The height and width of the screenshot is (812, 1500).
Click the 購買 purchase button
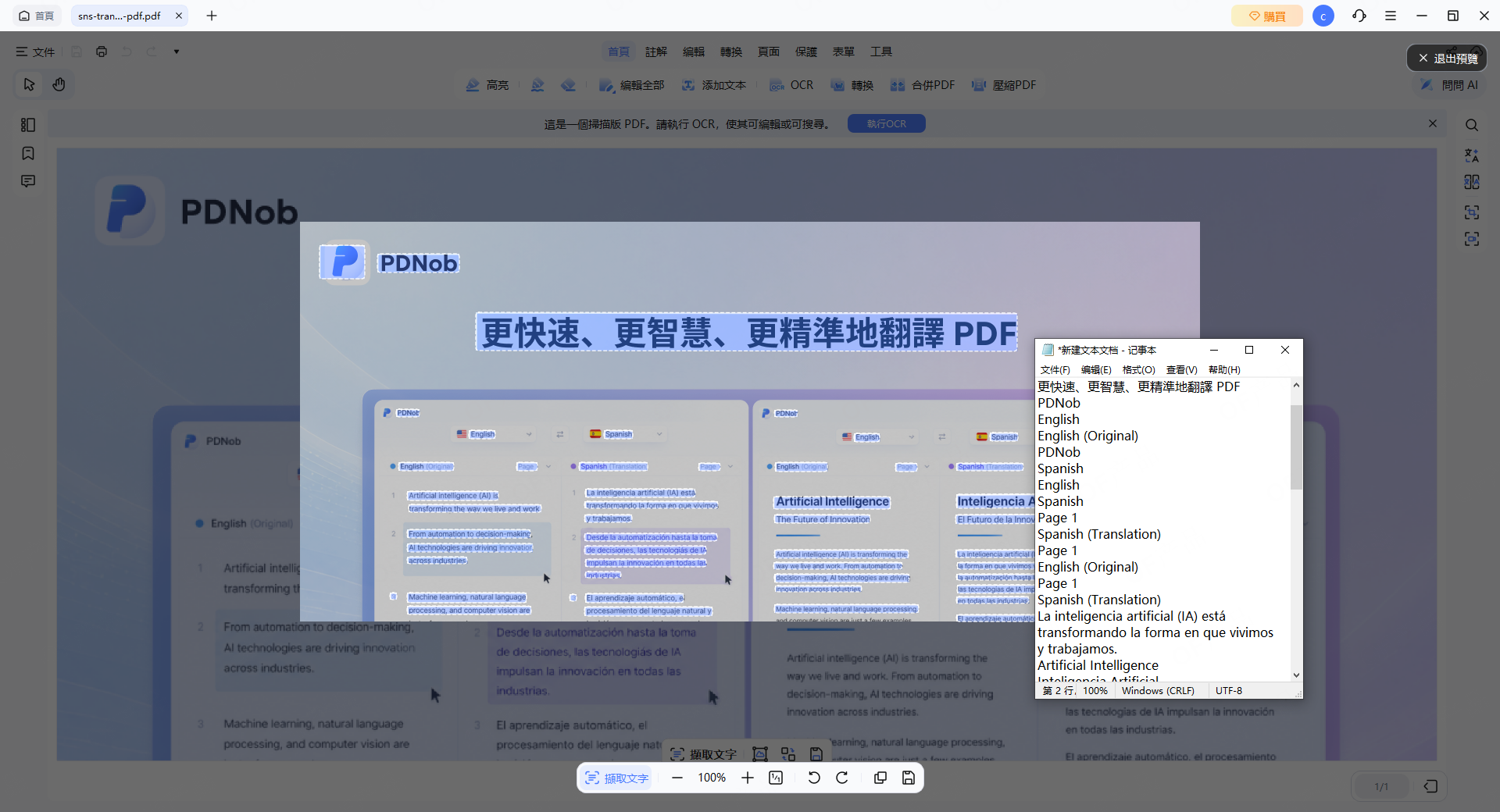pos(1267,16)
